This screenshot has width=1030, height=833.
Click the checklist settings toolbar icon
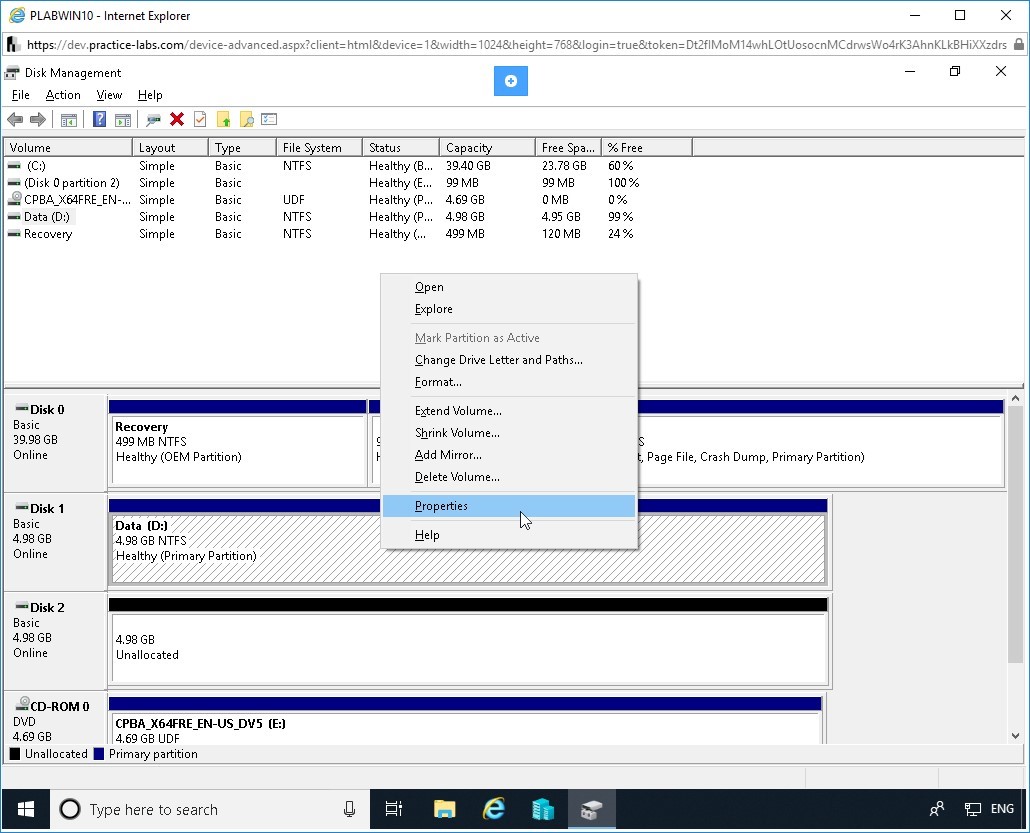coord(269,120)
